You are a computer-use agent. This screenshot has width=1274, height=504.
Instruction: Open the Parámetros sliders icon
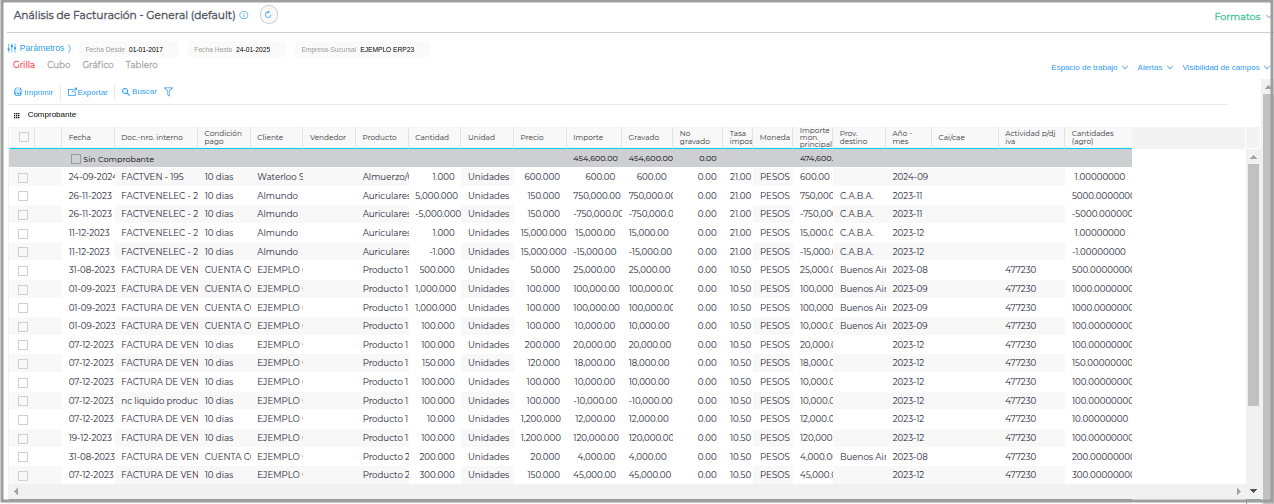12,48
